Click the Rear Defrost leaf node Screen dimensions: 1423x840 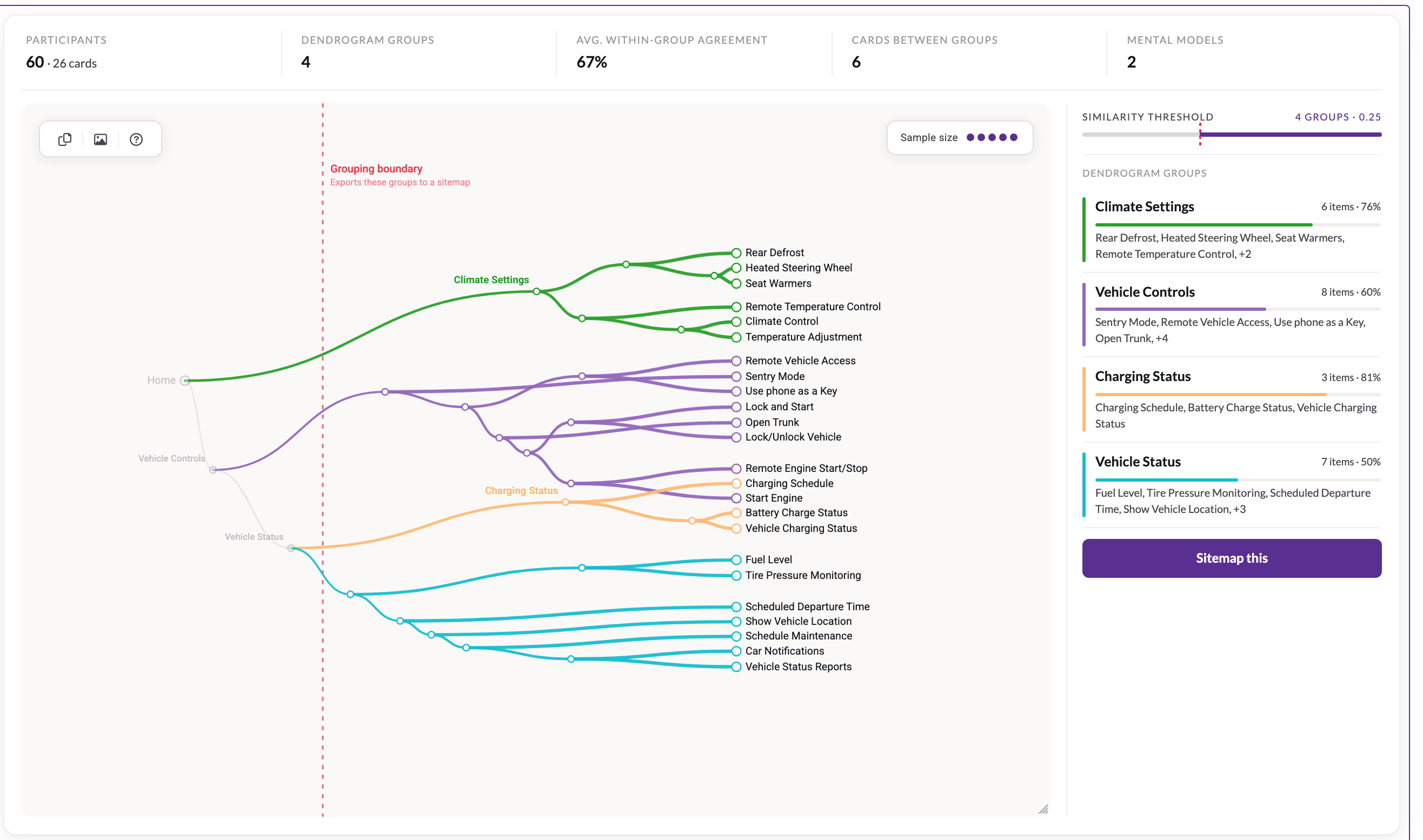coord(736,253)
